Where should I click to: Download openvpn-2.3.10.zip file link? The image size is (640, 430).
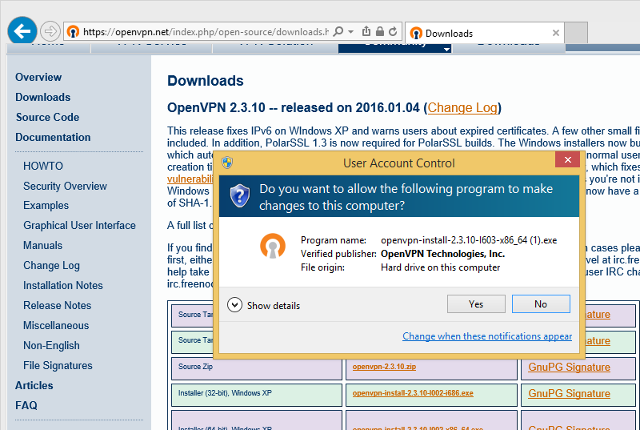pyautogui.click(x=384, y=366)
